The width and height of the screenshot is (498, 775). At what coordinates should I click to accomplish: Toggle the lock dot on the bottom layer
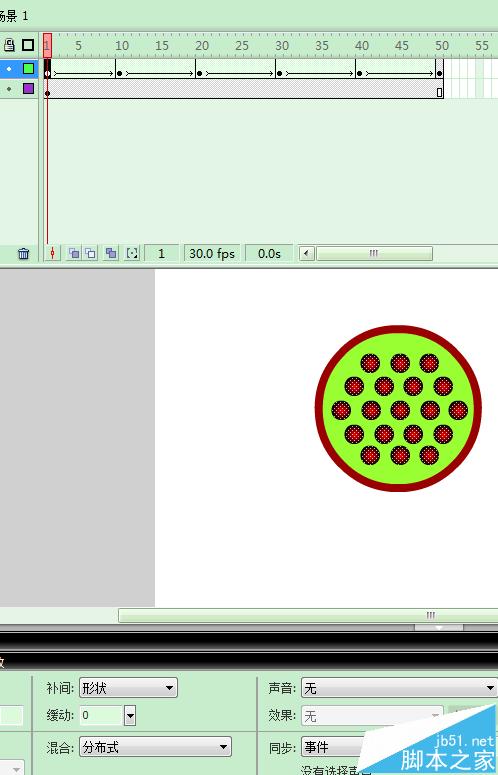9,89
